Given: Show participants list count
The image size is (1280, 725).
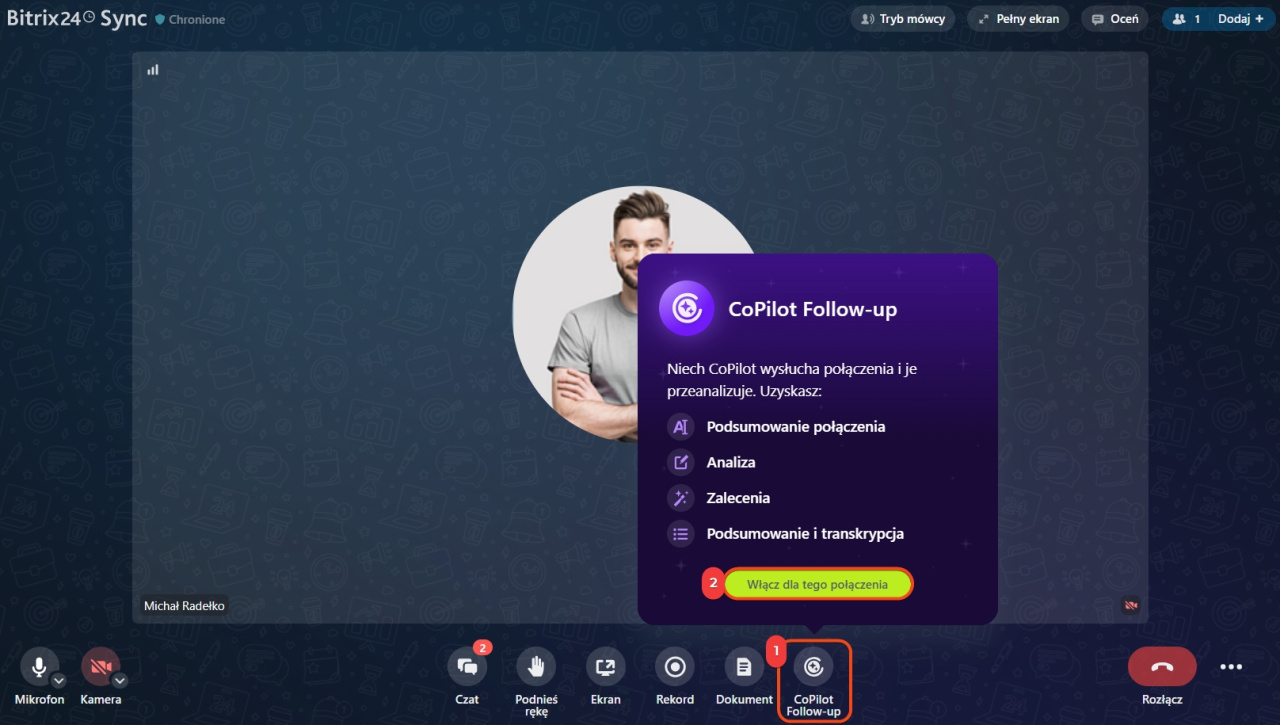Looking at the screenshot, I should (1186, 19).
